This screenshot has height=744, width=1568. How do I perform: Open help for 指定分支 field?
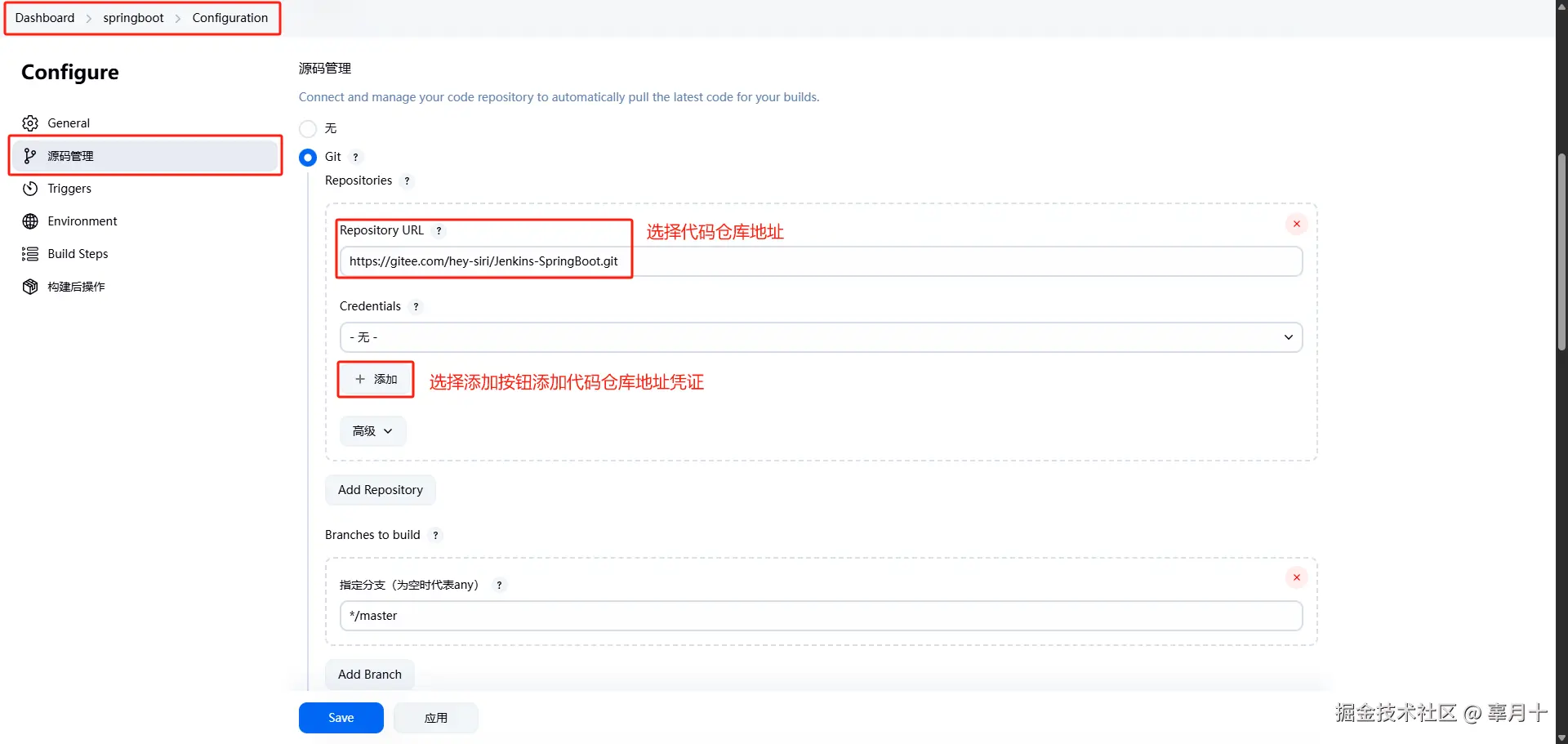tap(499, 585)
